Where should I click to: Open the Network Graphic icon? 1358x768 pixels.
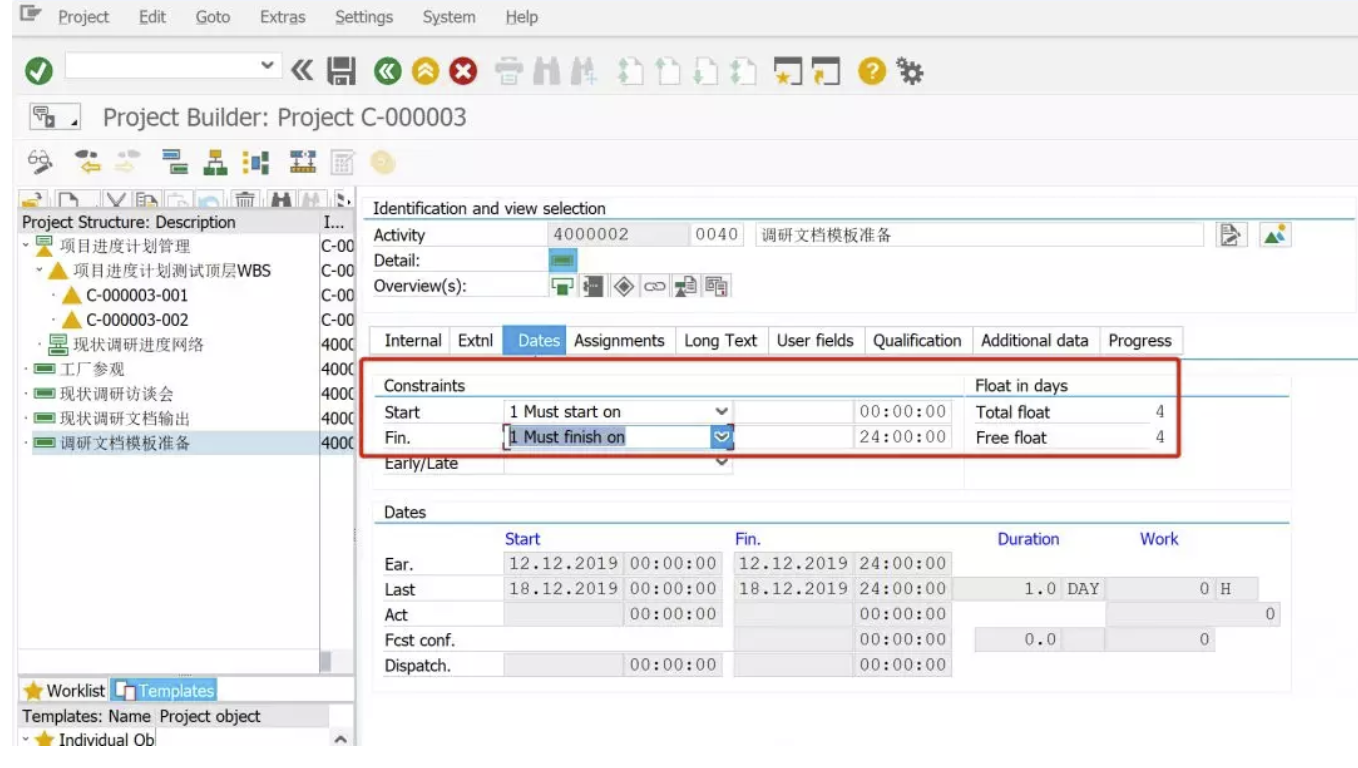coord(256,162)
